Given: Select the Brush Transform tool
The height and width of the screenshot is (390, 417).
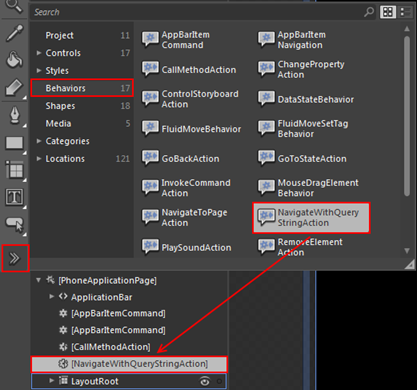Looking at the screenshot, I should 14,87.
